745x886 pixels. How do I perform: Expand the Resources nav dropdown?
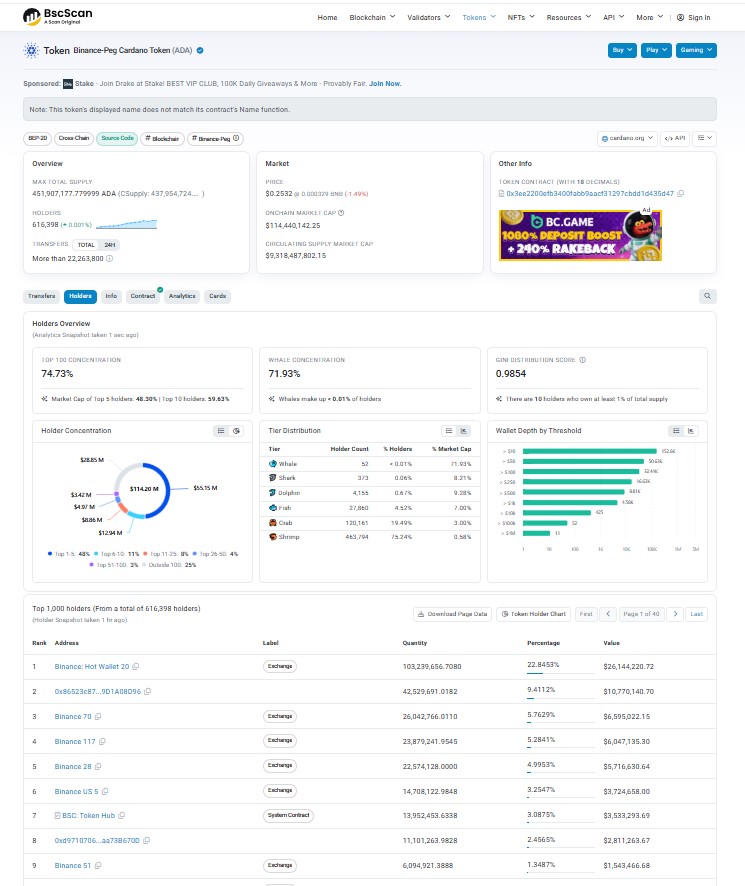pos(569,18)
